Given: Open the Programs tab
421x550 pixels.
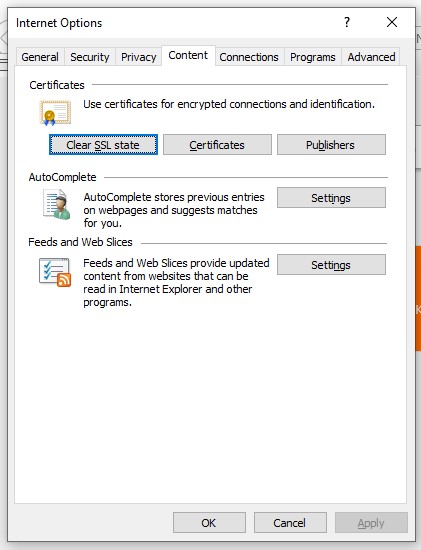Looking at the screenshot, I should point(313,57).
